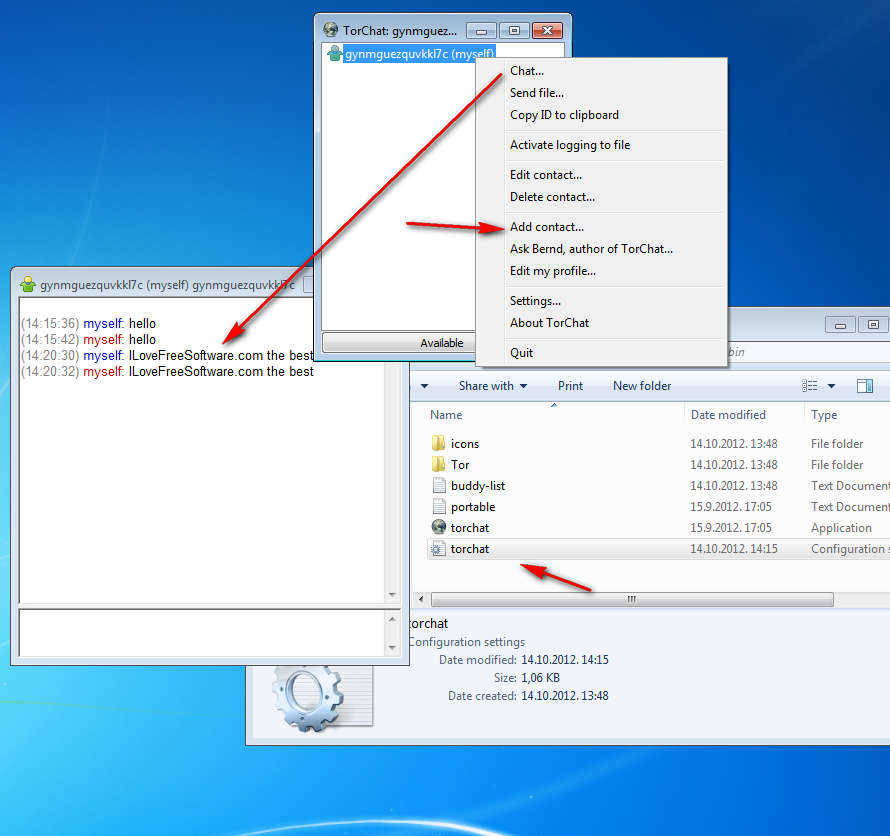
Task: Click the TorChat globe icon in title bar
Action: point(330,30)
